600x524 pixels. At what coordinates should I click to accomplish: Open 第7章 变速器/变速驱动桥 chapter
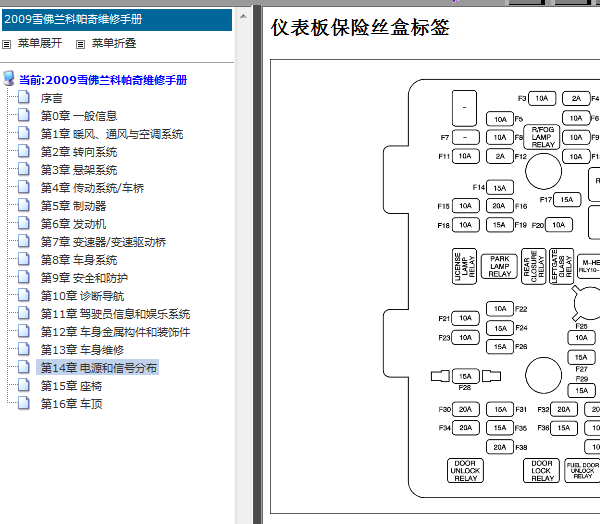[103, 242]
